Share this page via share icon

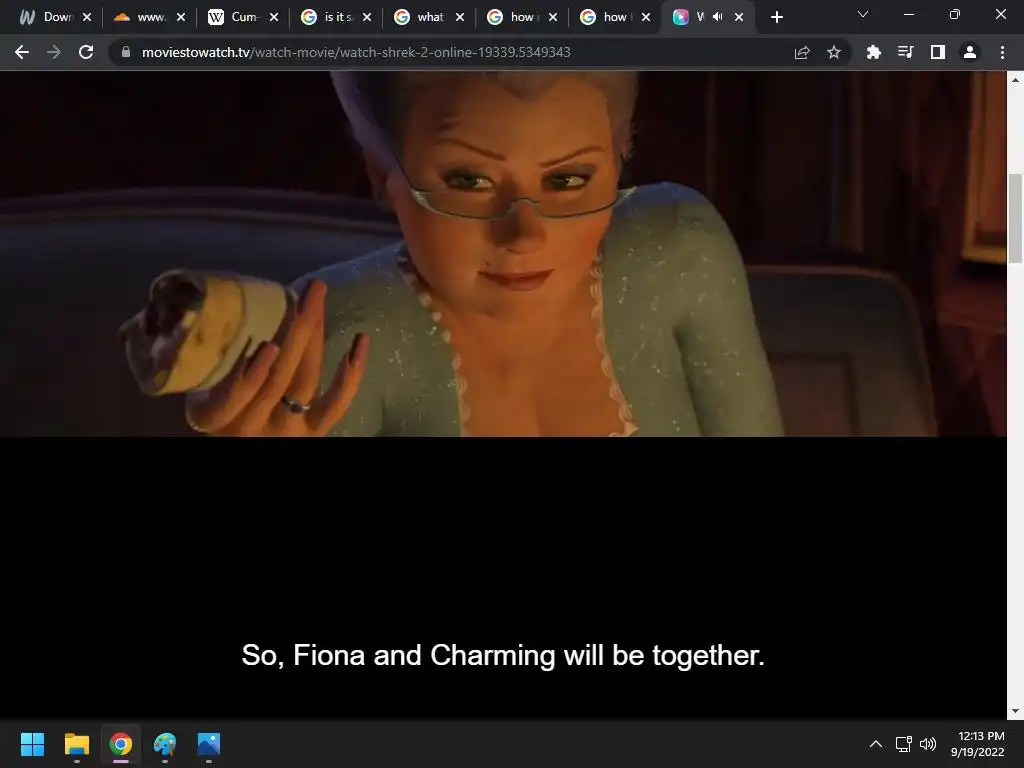[x=802, y=52]
